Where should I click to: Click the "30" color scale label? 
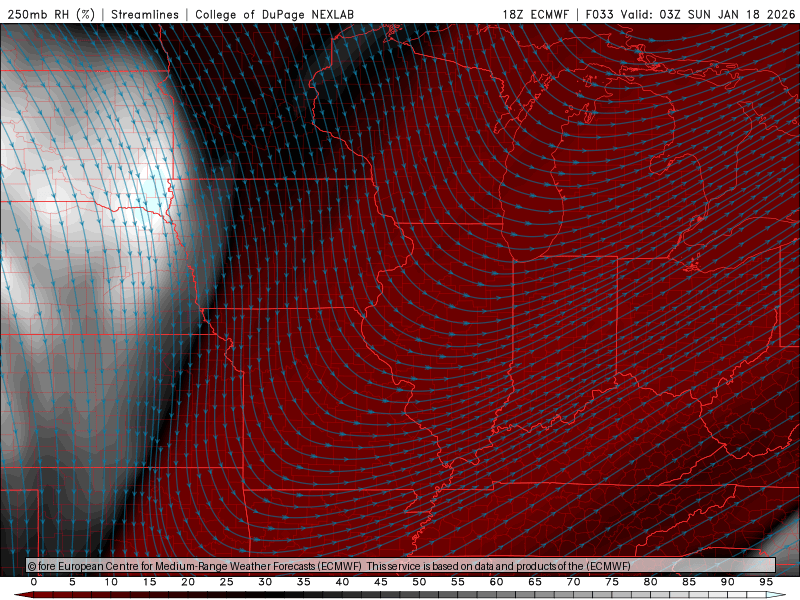(x=265, y=582)
